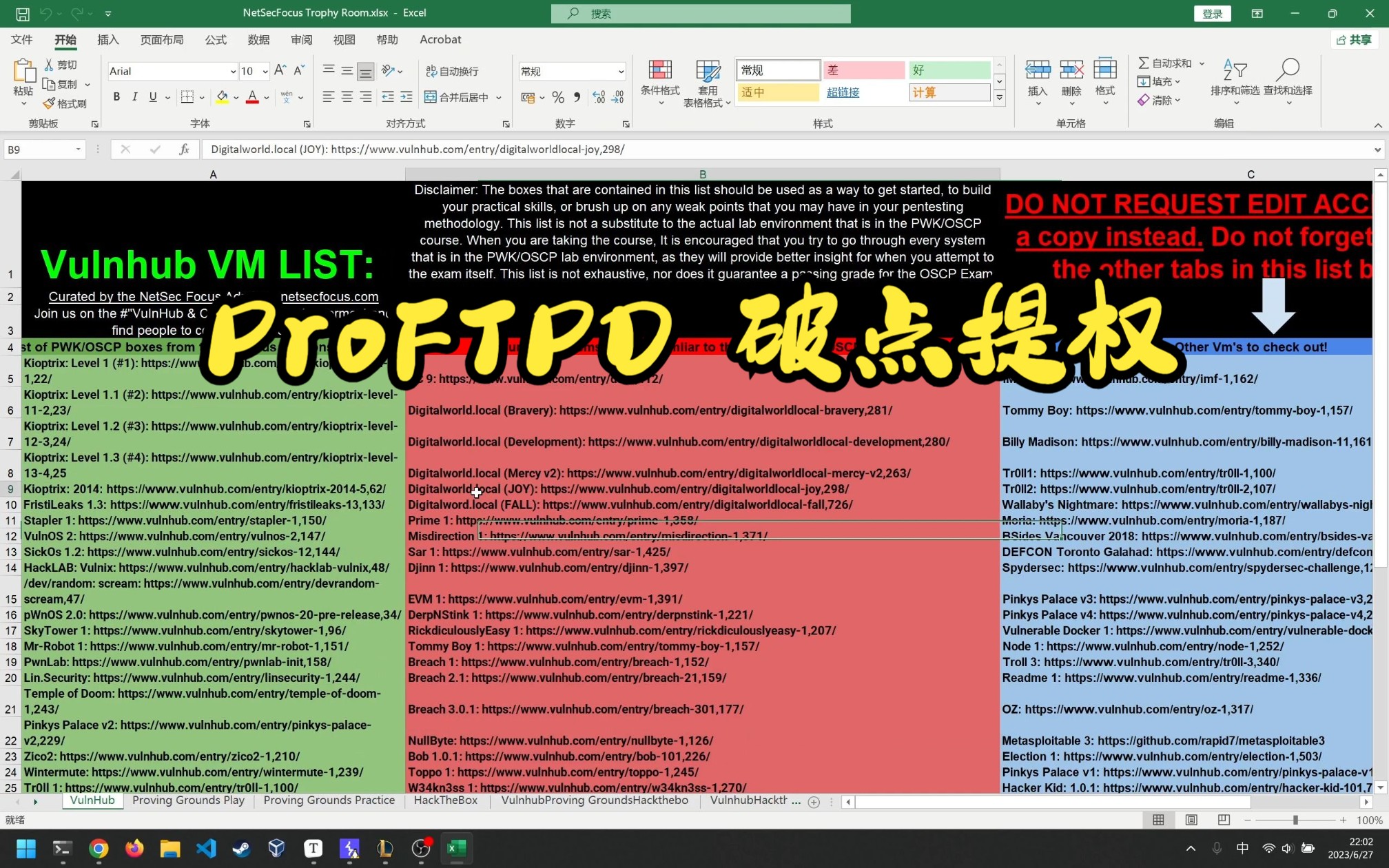Click the Paste clipboard icon
The width and height of the screenshot is (1389, 868).
coord(23,72)
